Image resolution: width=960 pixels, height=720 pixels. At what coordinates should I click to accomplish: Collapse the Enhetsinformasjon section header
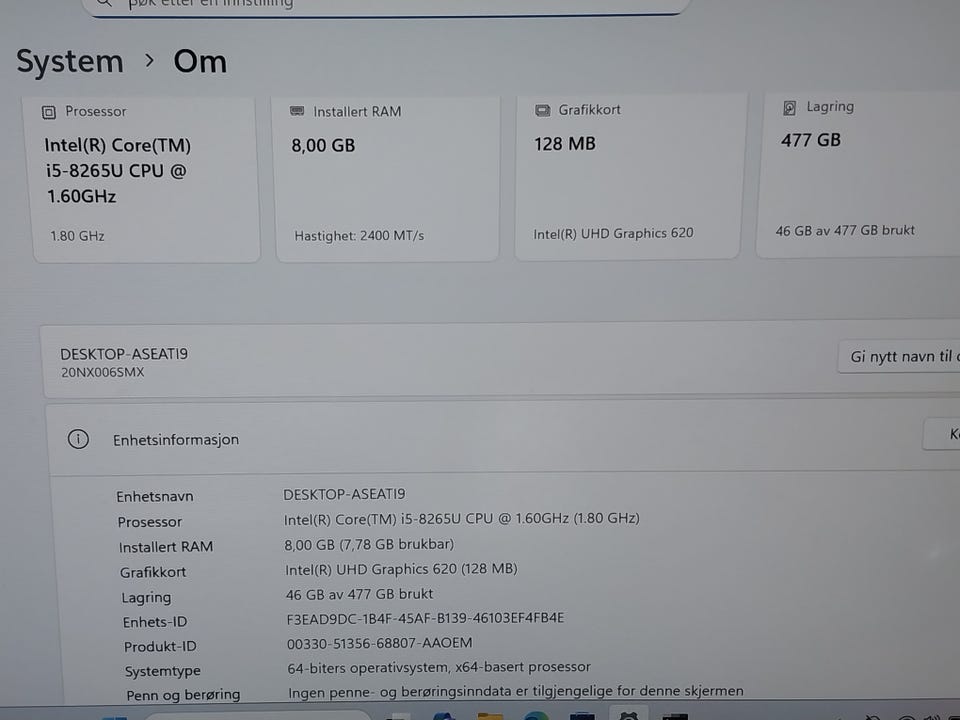503,440
